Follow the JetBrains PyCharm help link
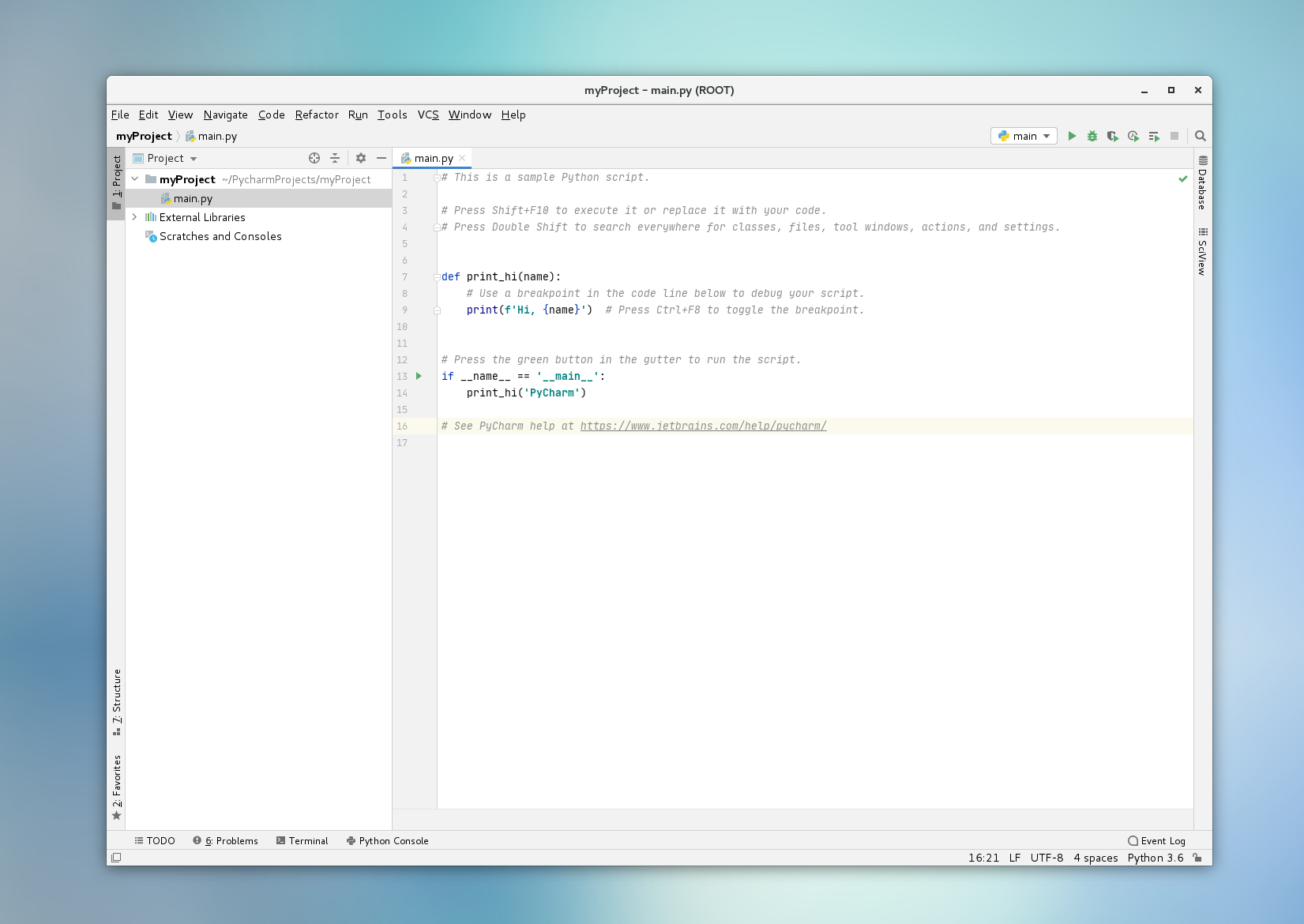 (703, 426)
